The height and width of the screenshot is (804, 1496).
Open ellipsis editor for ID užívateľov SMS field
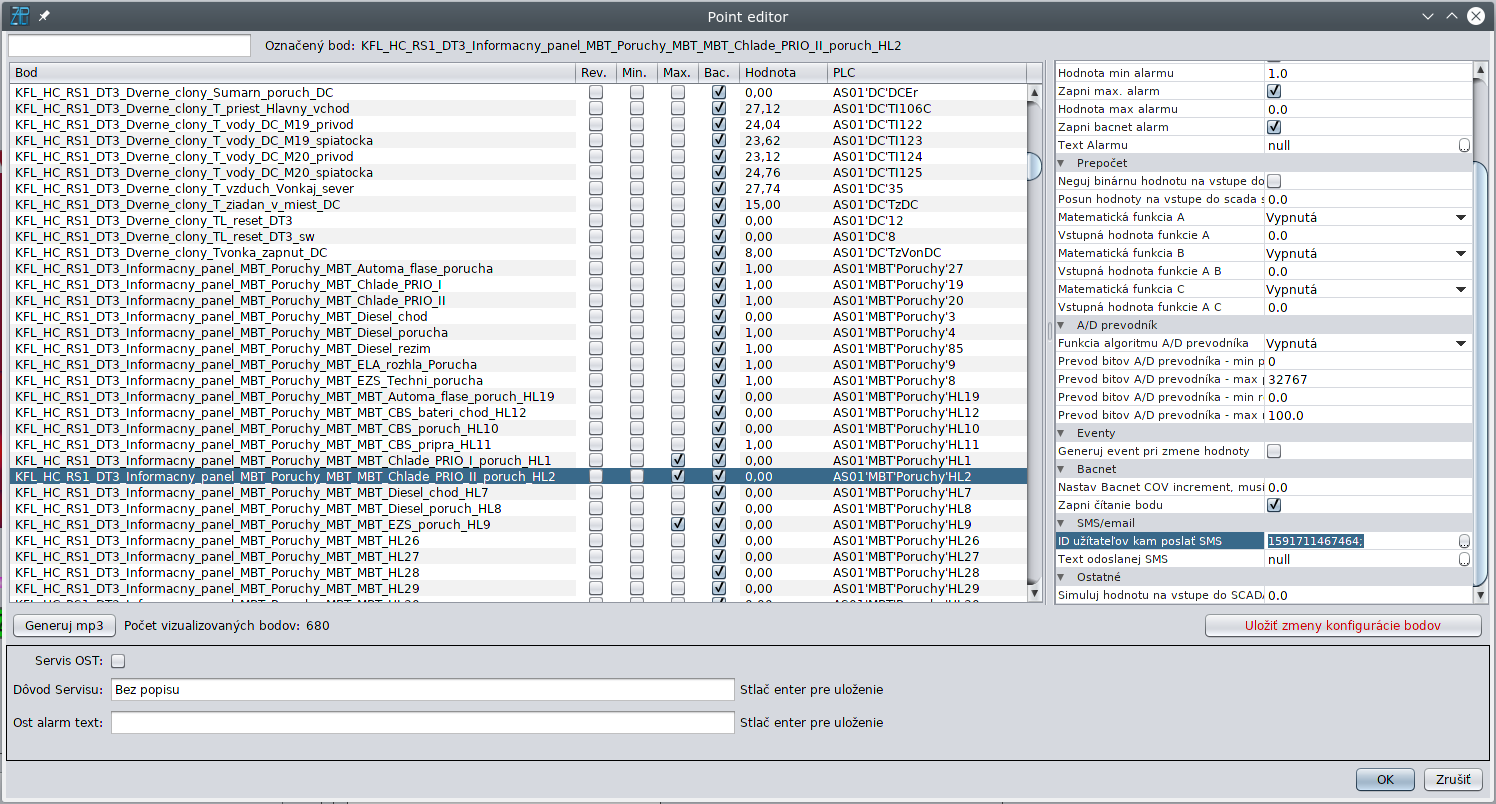1464,541
